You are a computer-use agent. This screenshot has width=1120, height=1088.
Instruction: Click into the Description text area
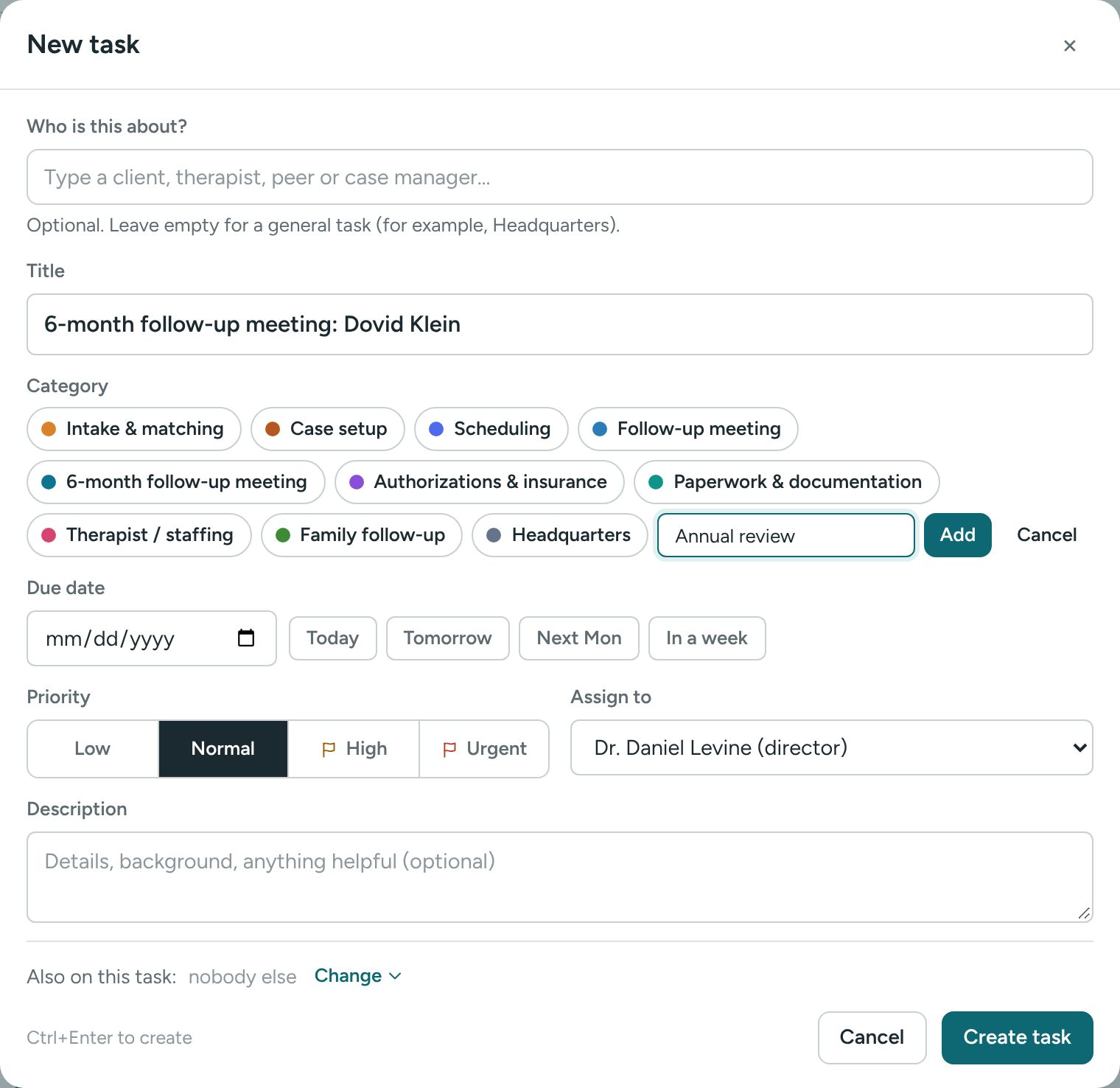tap(560, 877)
